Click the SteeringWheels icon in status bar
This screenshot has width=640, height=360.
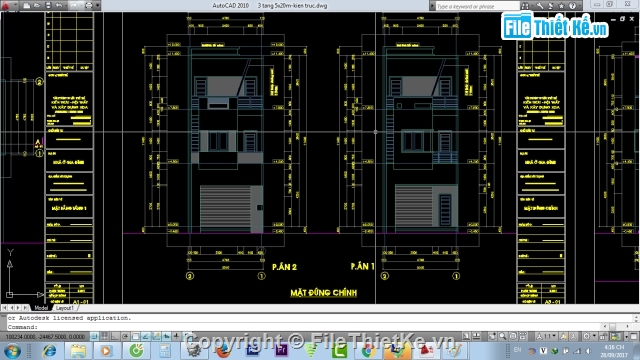[x=513, y=337]
